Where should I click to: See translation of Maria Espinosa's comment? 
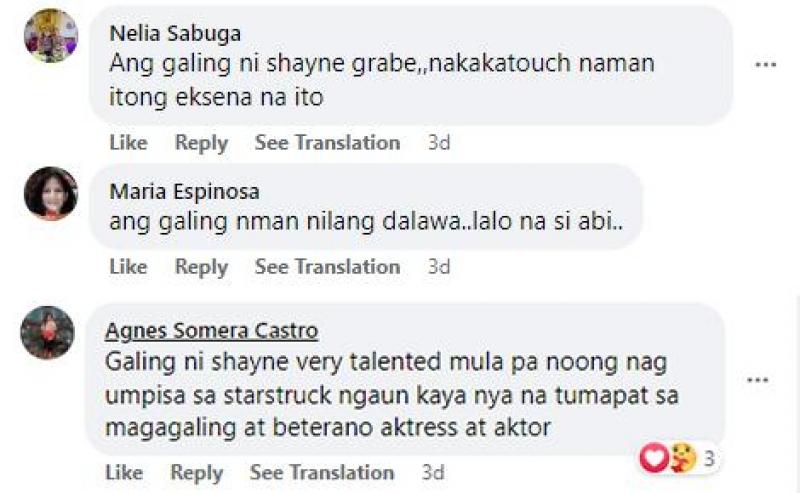coord(327,267)
